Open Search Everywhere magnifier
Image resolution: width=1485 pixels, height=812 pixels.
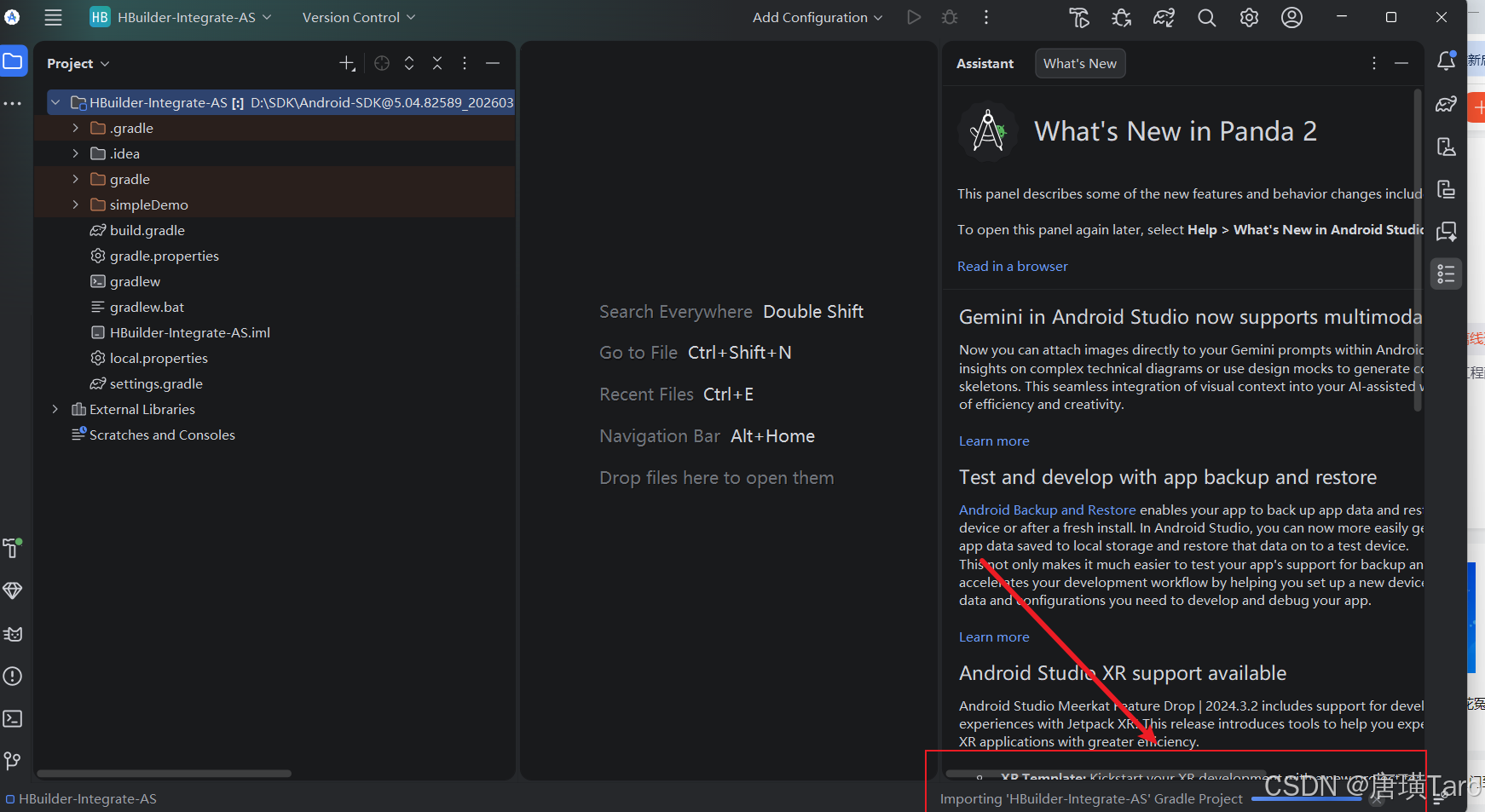(1207, 17)
